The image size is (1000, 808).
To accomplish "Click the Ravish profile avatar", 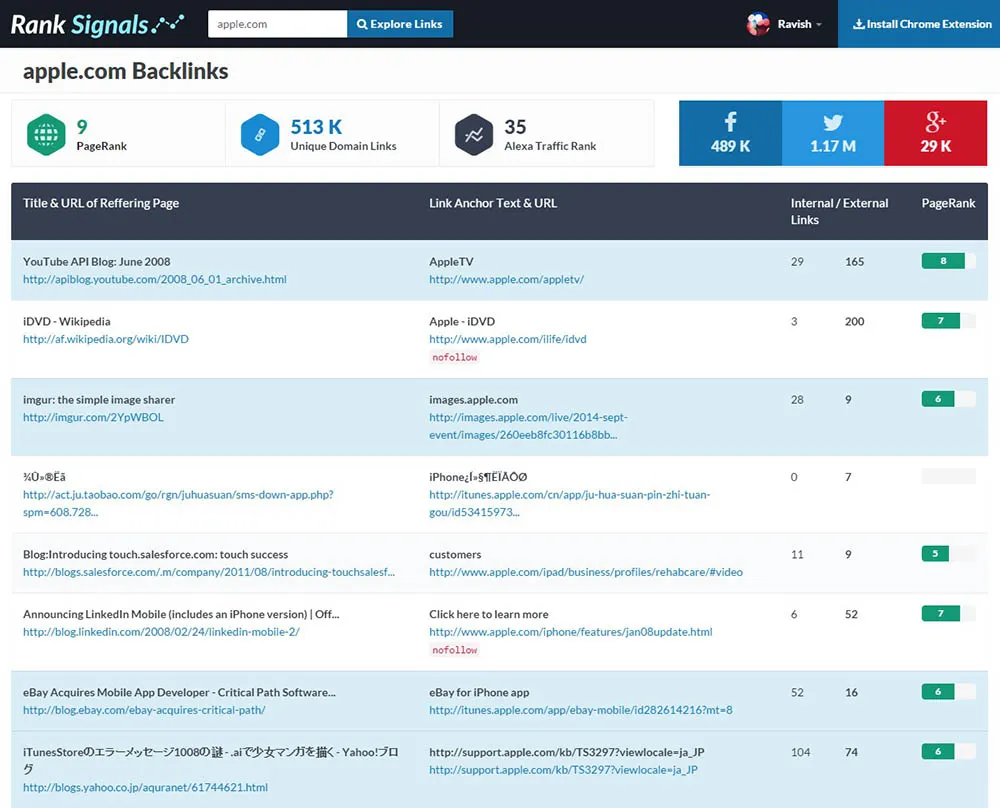I will (x=756, y=24).
